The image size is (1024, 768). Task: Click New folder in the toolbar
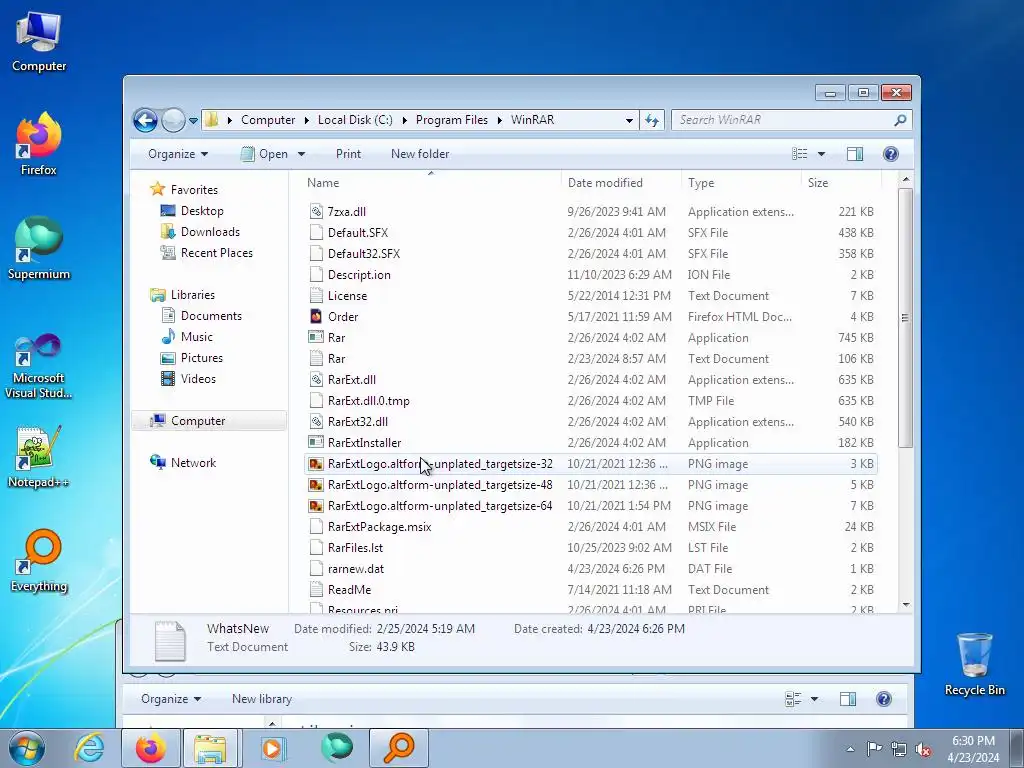[420, 154]
